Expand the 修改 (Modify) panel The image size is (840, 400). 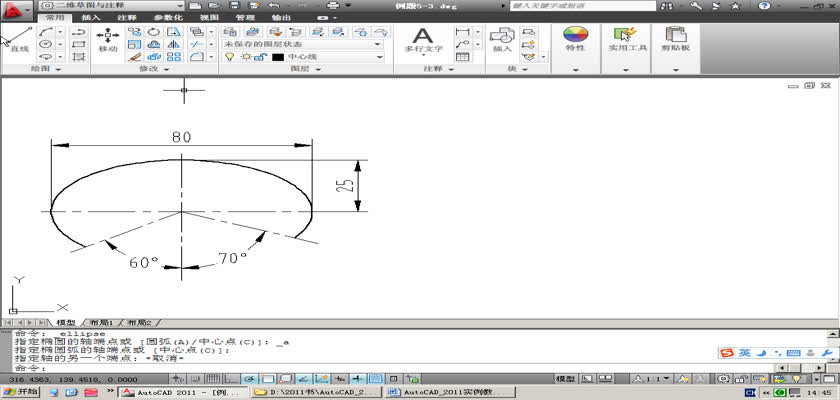[x=154, y=69]
